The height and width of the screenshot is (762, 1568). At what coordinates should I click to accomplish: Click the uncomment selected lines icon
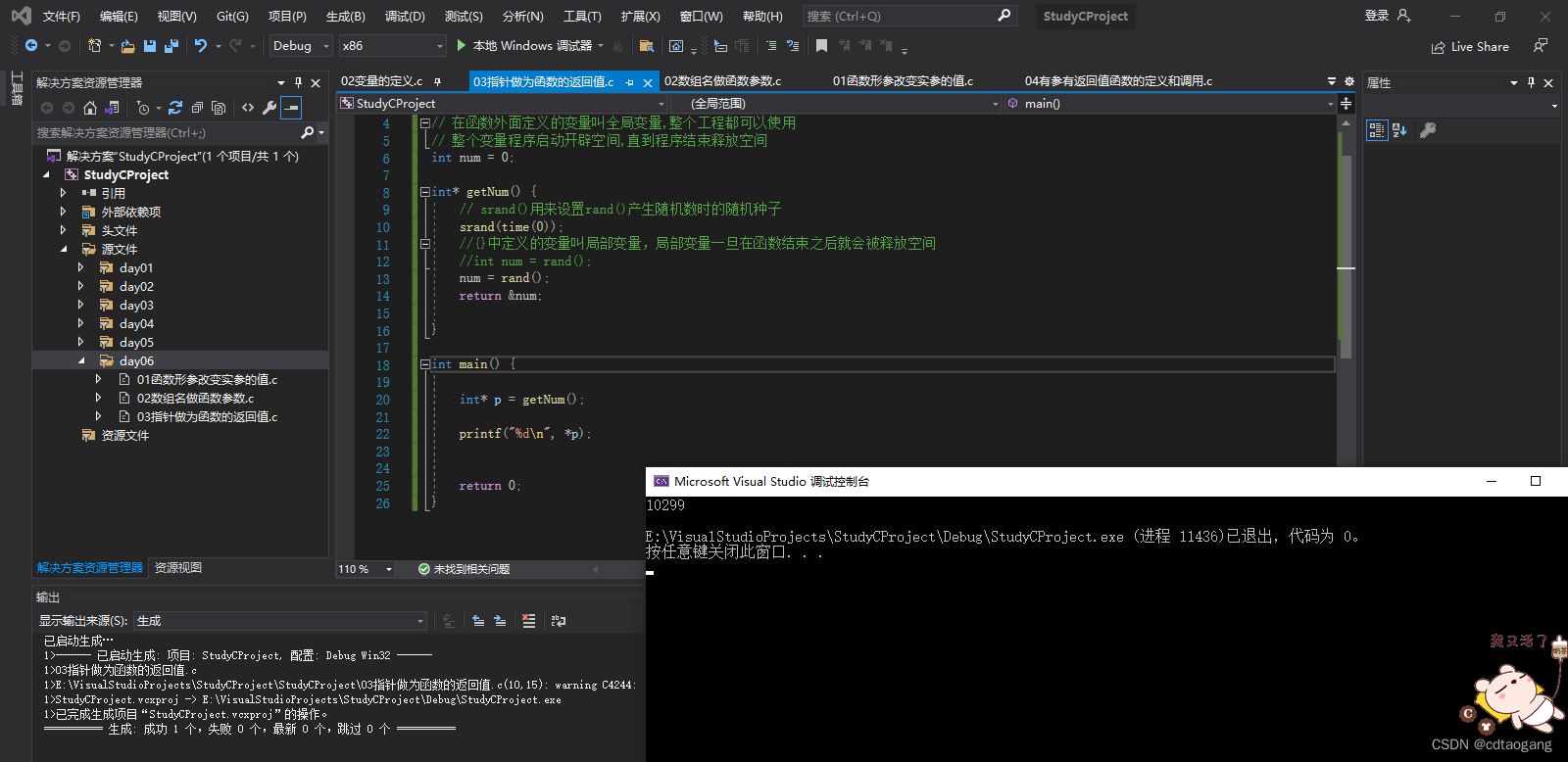coord(793,46)
